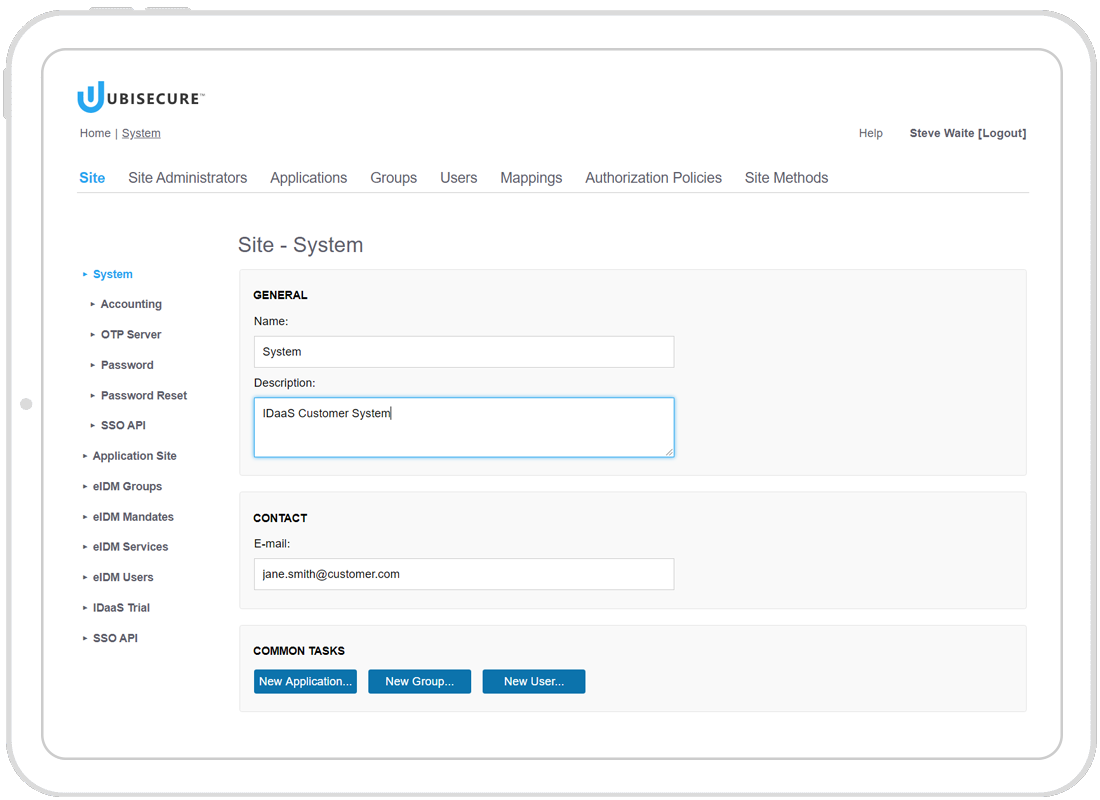This screenshot has width=1100, height=800.
Task: Focus the Name input field
Action: tap(464, 352)
